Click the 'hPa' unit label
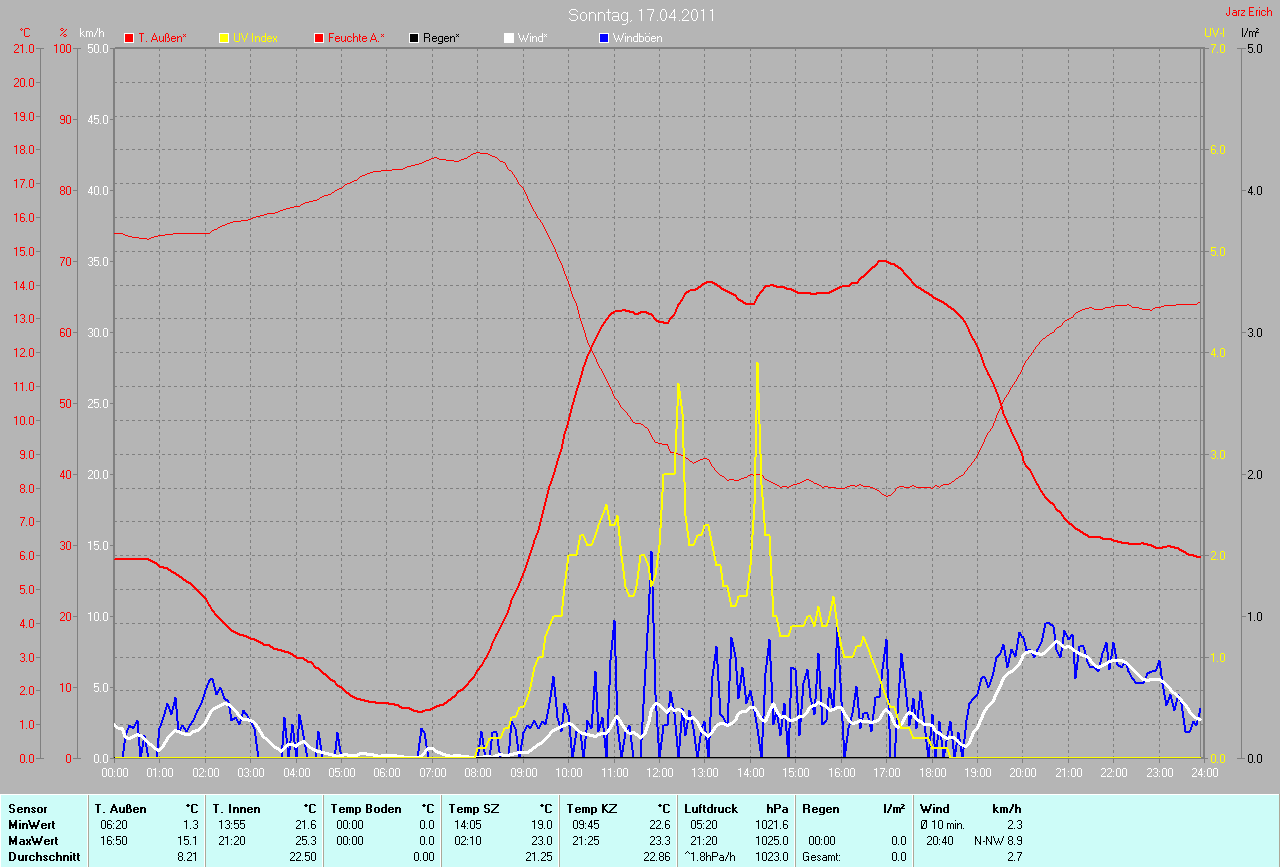 point(777,809)
